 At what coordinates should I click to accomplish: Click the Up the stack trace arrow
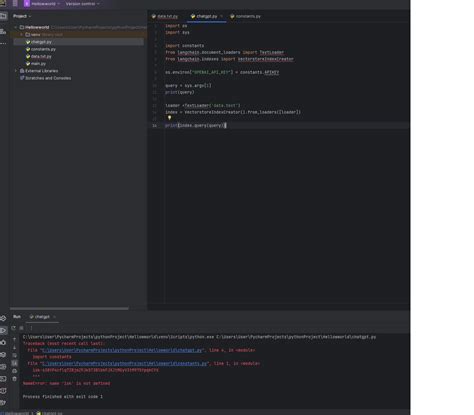click(x=14, y=339)
